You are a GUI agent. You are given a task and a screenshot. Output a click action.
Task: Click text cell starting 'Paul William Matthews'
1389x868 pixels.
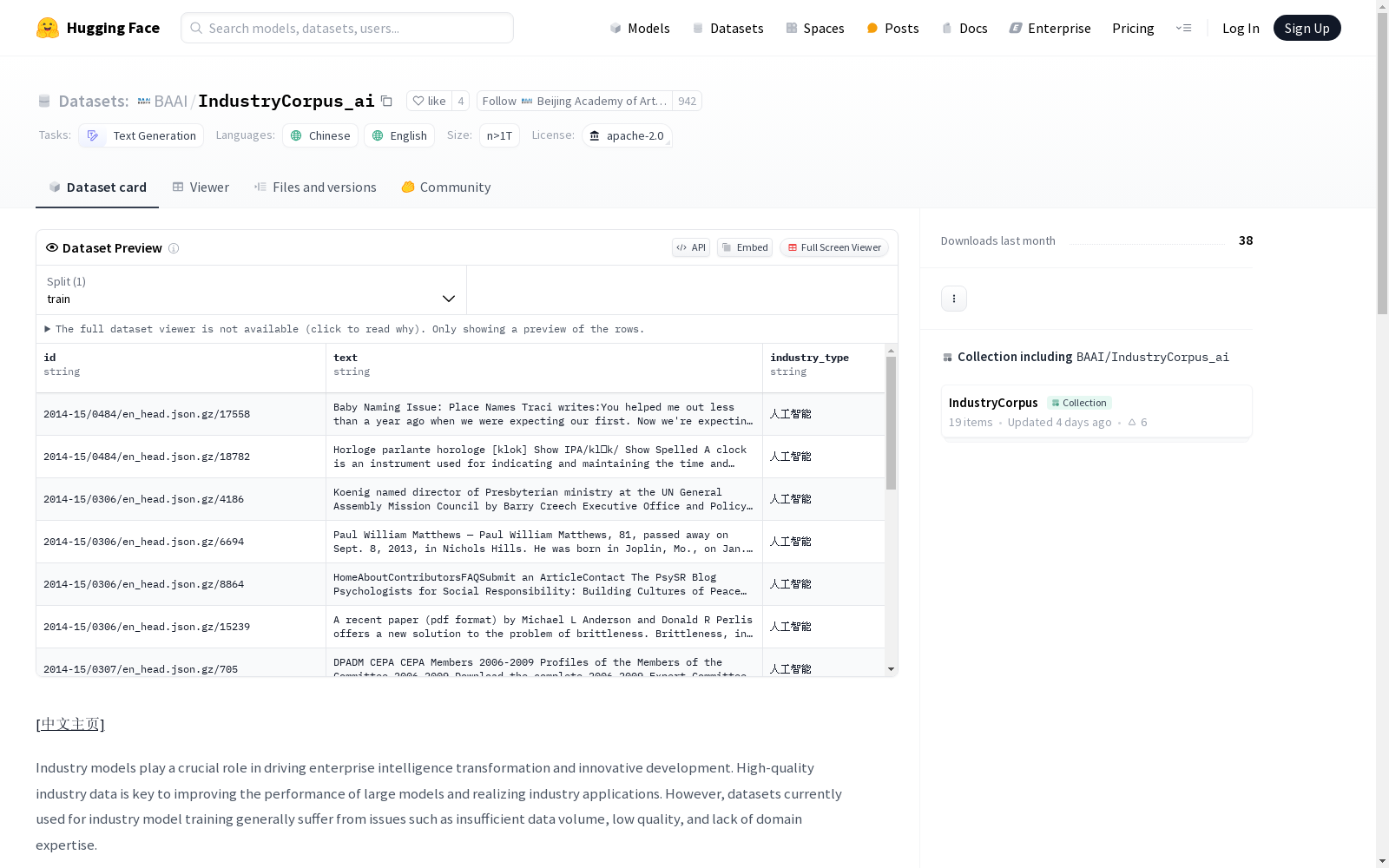point(544,542)
